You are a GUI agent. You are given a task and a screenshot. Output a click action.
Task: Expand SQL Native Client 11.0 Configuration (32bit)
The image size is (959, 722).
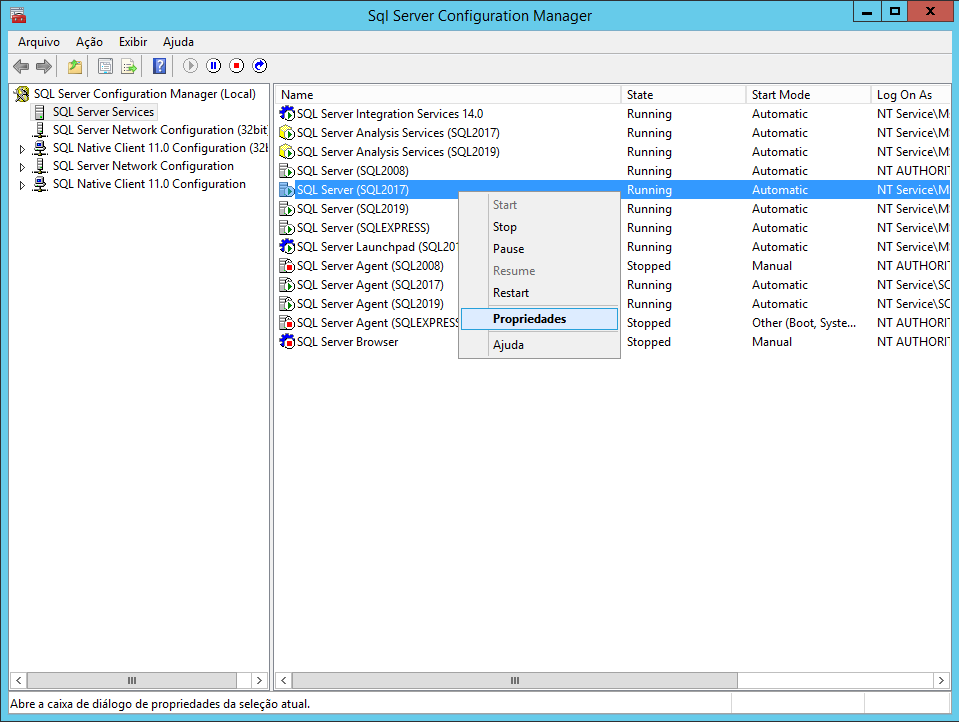[x=22, y=149]
